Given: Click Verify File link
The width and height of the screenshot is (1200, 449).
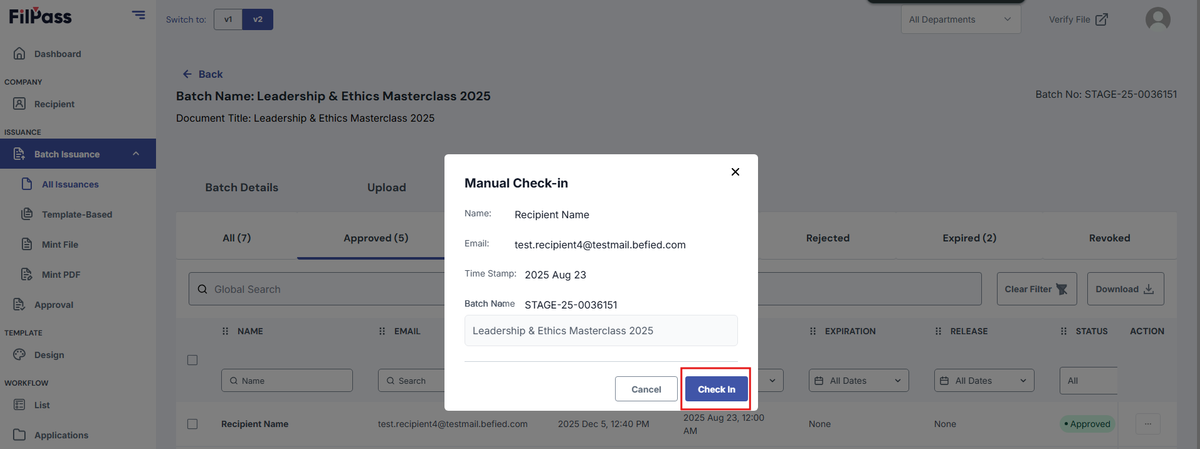Looking at the screenshot, I should (x=1077, y=19).
